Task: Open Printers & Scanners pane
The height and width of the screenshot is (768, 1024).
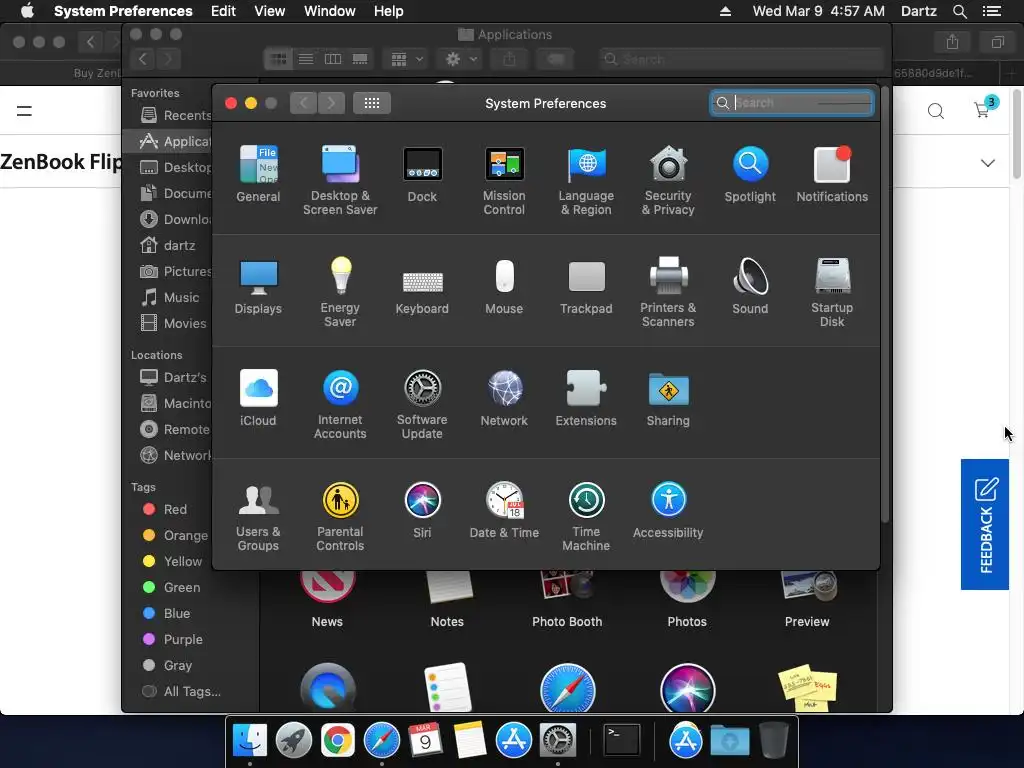Action: (668, 292)
